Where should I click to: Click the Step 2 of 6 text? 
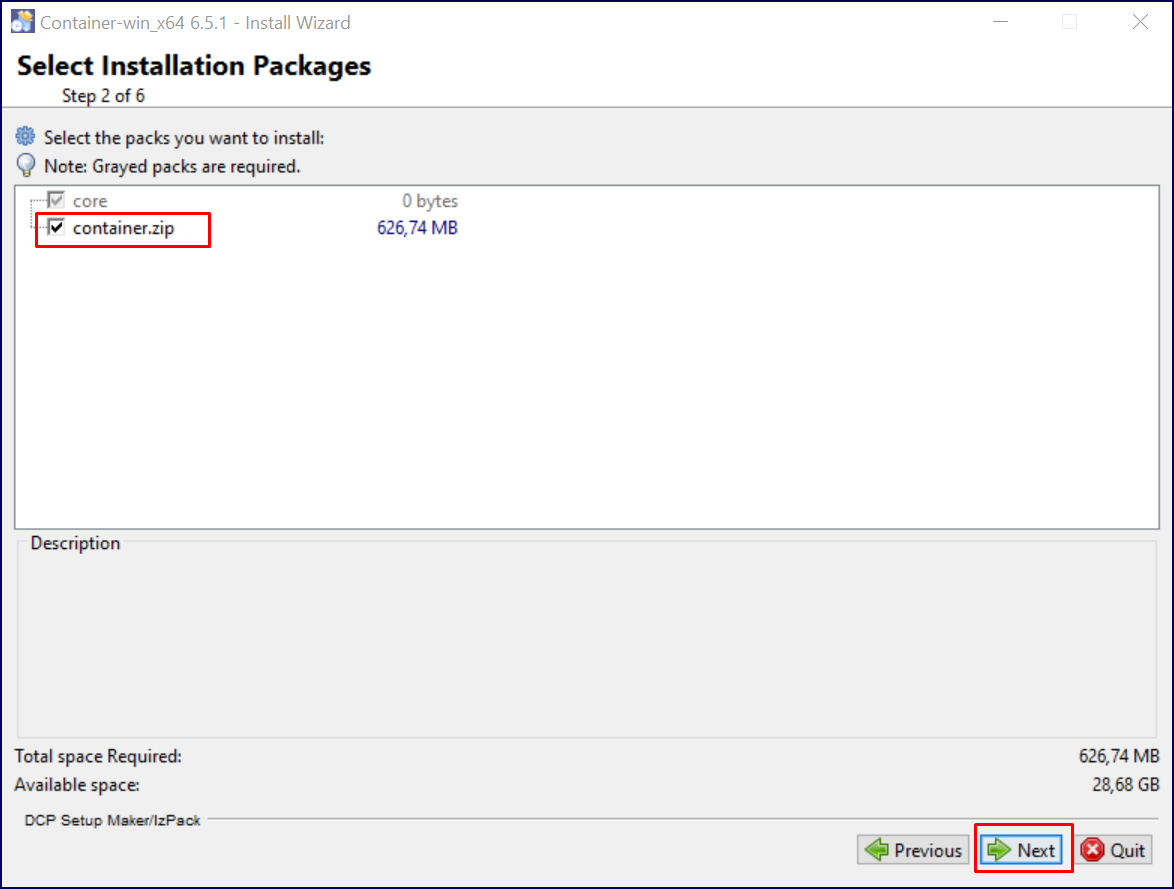(103, 96)
